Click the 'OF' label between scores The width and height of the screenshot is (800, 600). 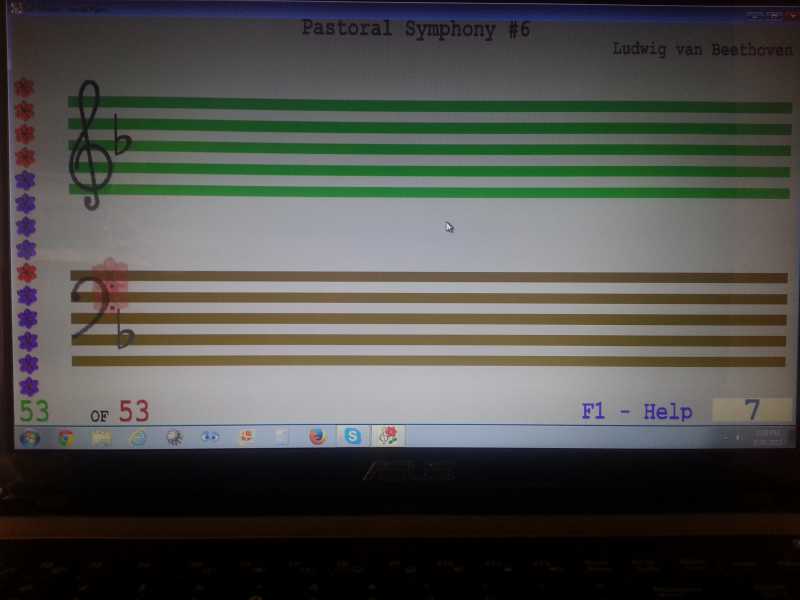pyautogui.click(x=99, y=416)
